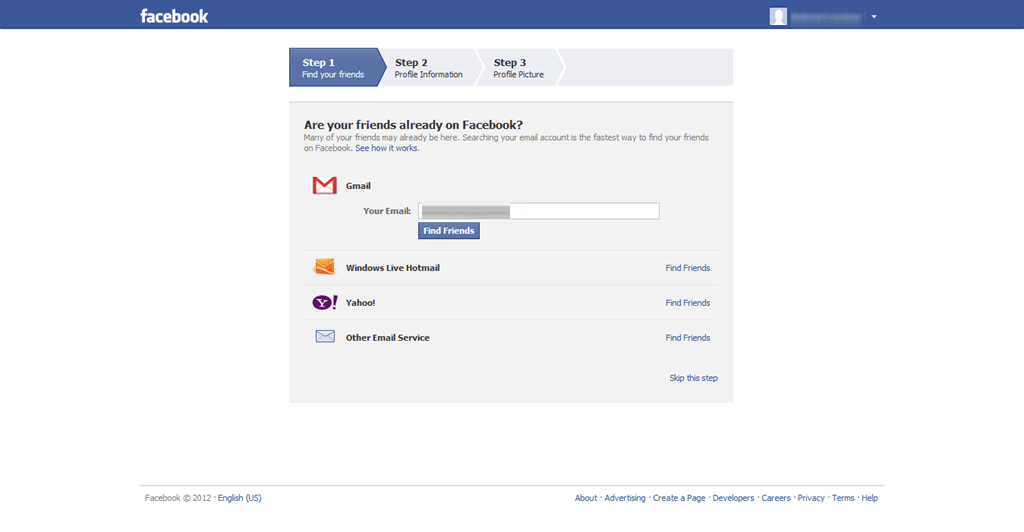Click the blurred account name in header
Viewport: 1024px width, 532px height.
826,17
